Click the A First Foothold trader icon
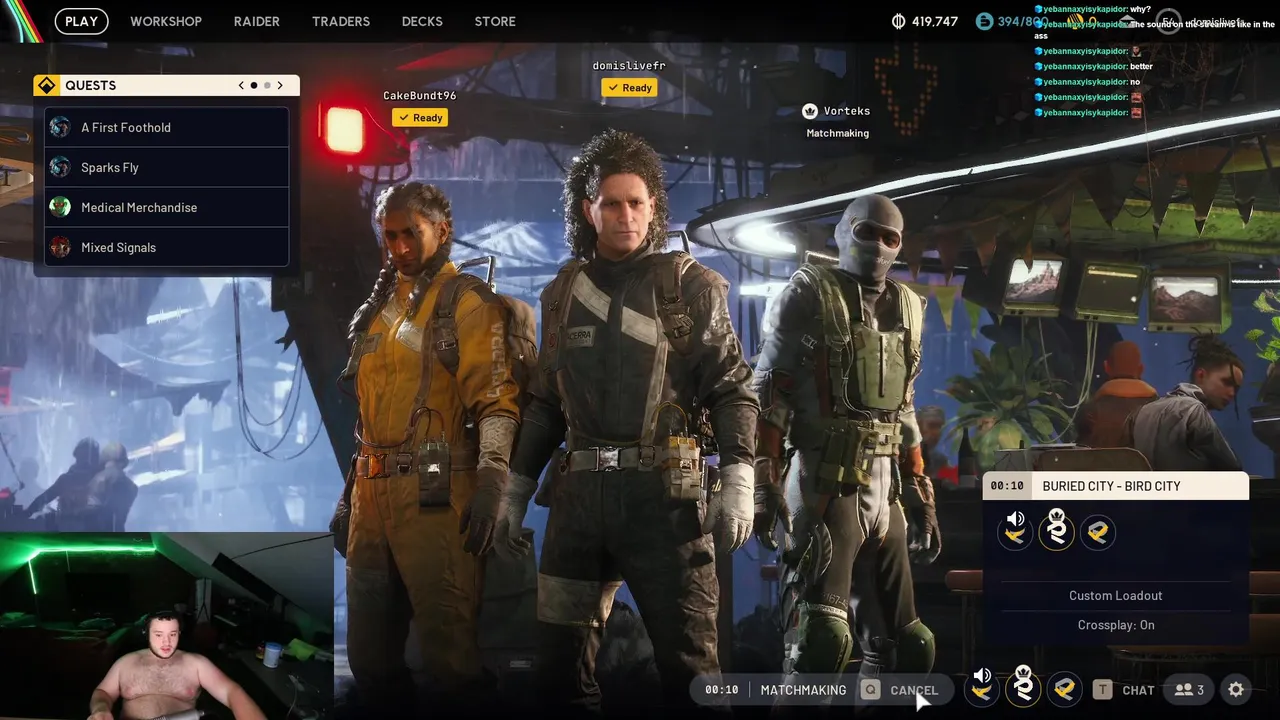This screenshot has height=720, width=1280. [x=60, y=127]
